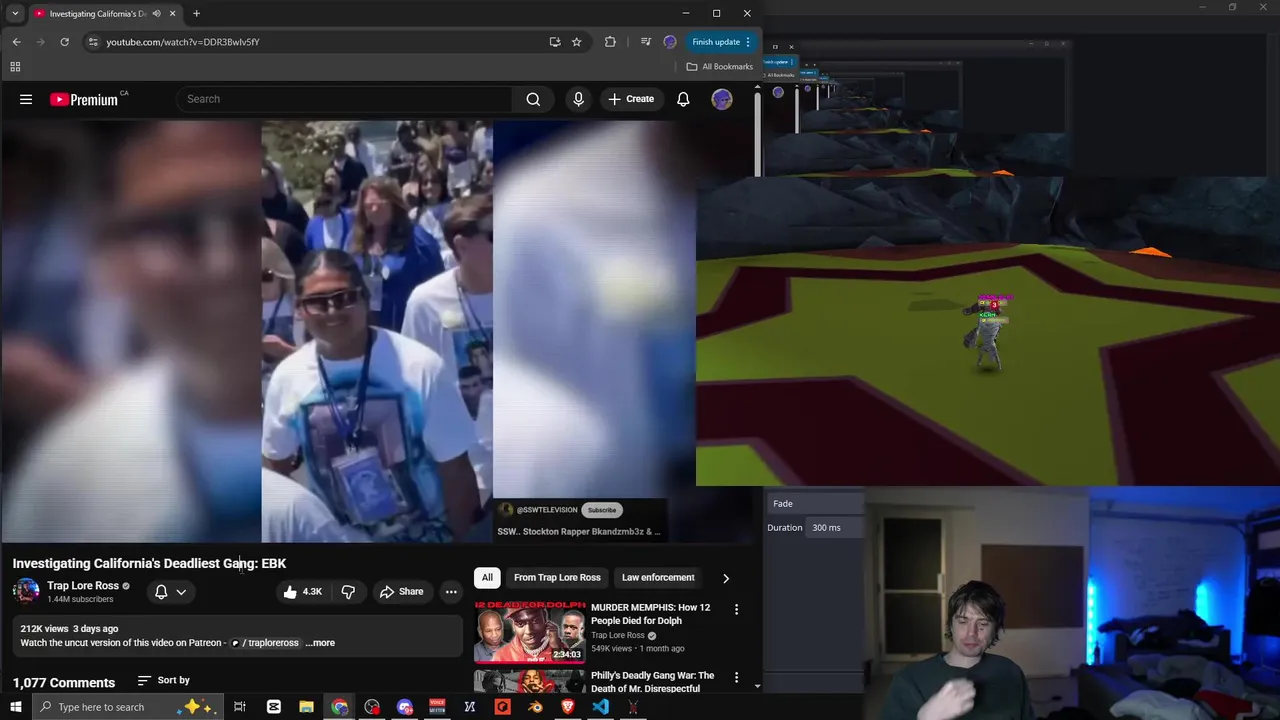Bookmark this page with the star icon

(x=577, y=42)
